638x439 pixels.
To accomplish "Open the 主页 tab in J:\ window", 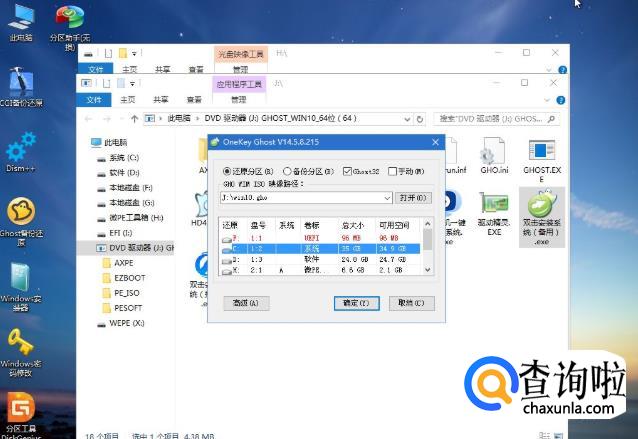I will click(x=128, y=100).
